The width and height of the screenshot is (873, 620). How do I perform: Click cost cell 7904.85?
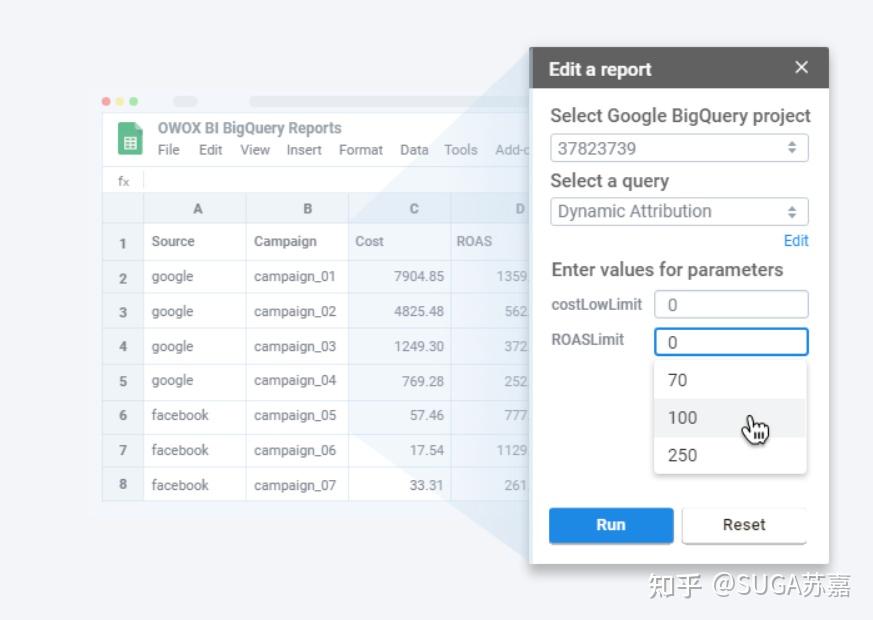click(x=400, y=277)
